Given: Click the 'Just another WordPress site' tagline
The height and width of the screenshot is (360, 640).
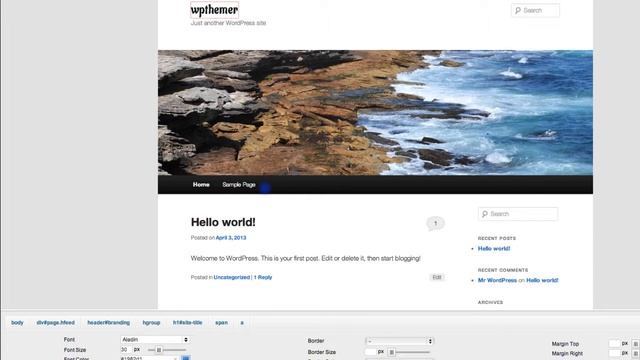Looking at the screenshot, I should [228, 23].
